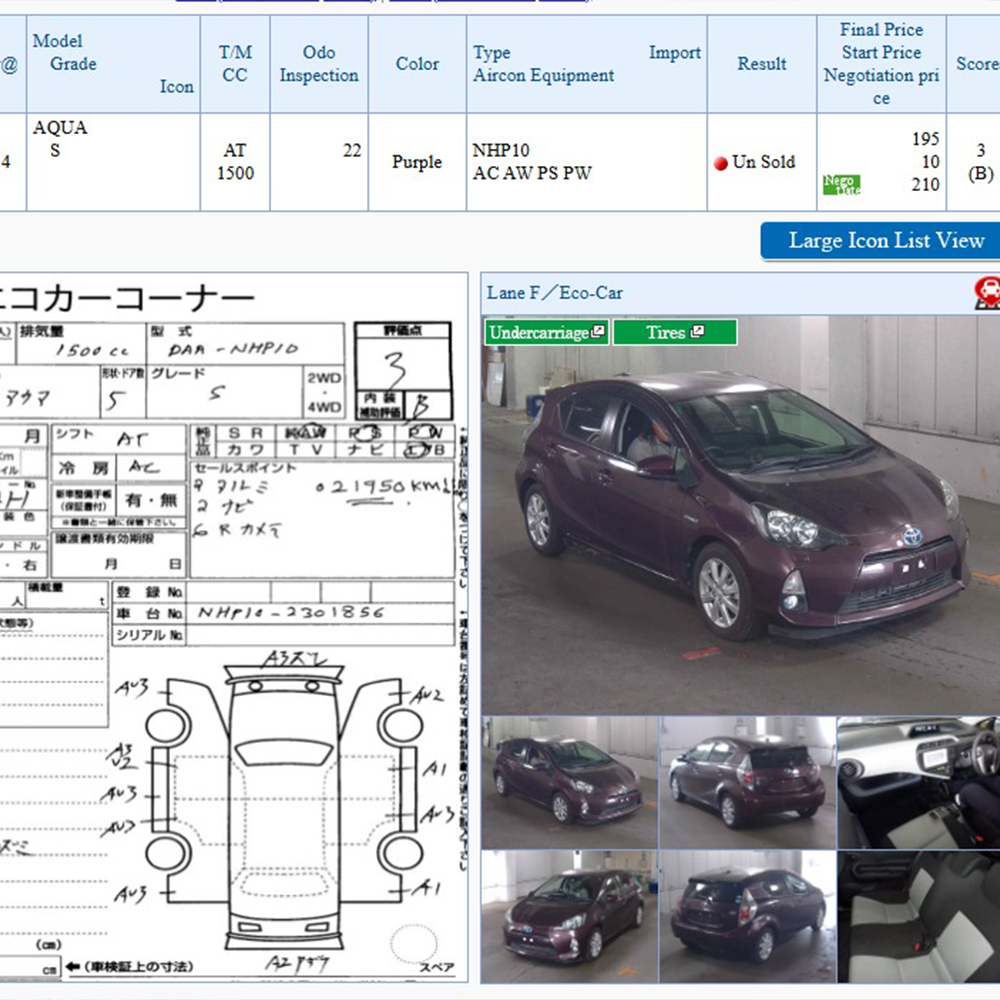Open bottom-middle thumbnail of rear-right view

click(x=747, y=915)
